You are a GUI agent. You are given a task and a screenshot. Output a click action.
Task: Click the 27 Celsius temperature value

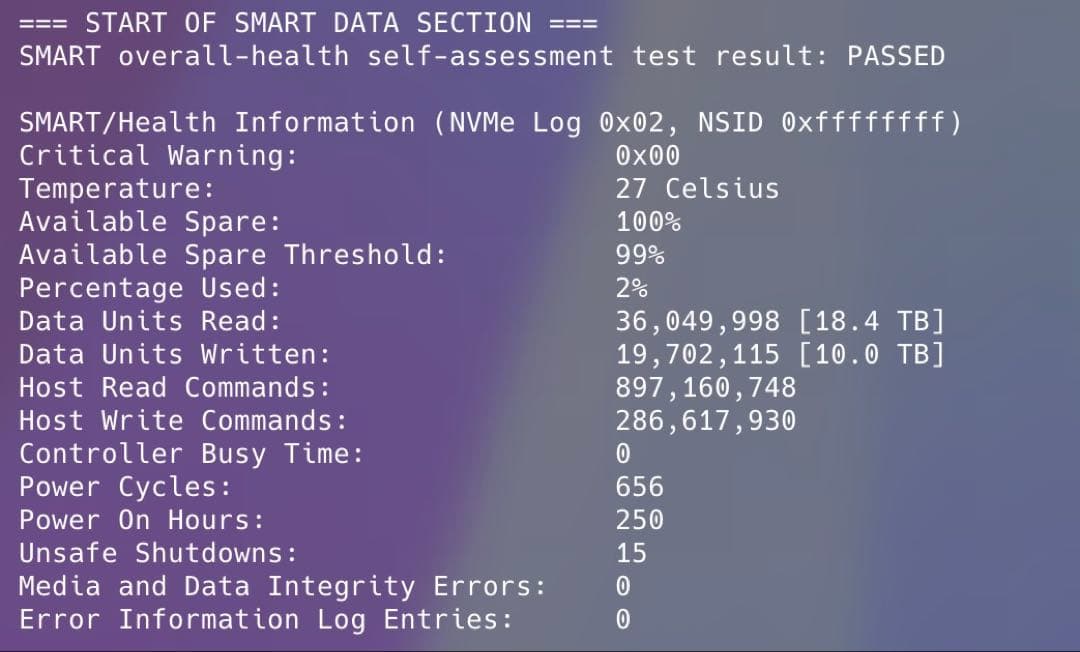click(697, 189)
